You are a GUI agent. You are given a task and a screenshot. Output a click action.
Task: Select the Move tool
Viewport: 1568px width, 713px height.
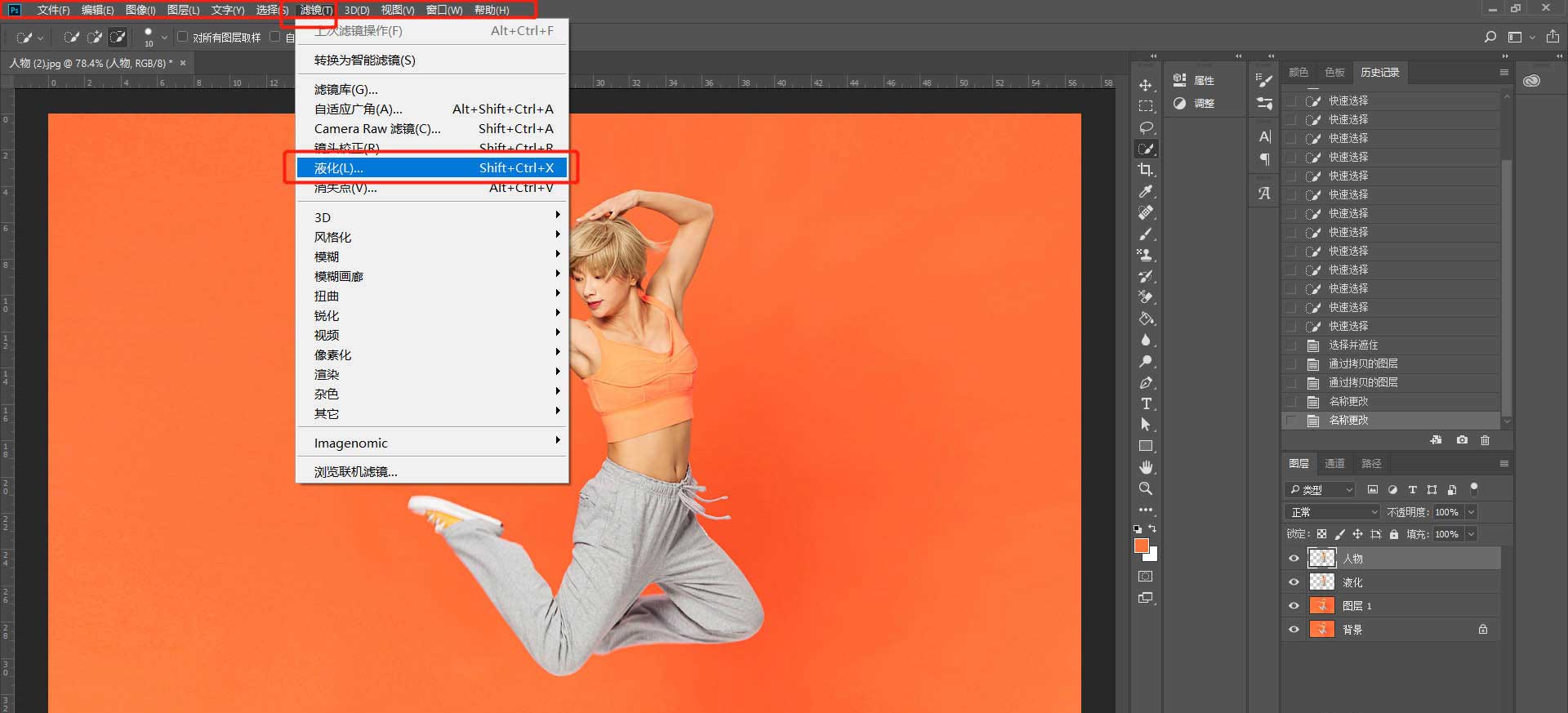[1146, 86]
